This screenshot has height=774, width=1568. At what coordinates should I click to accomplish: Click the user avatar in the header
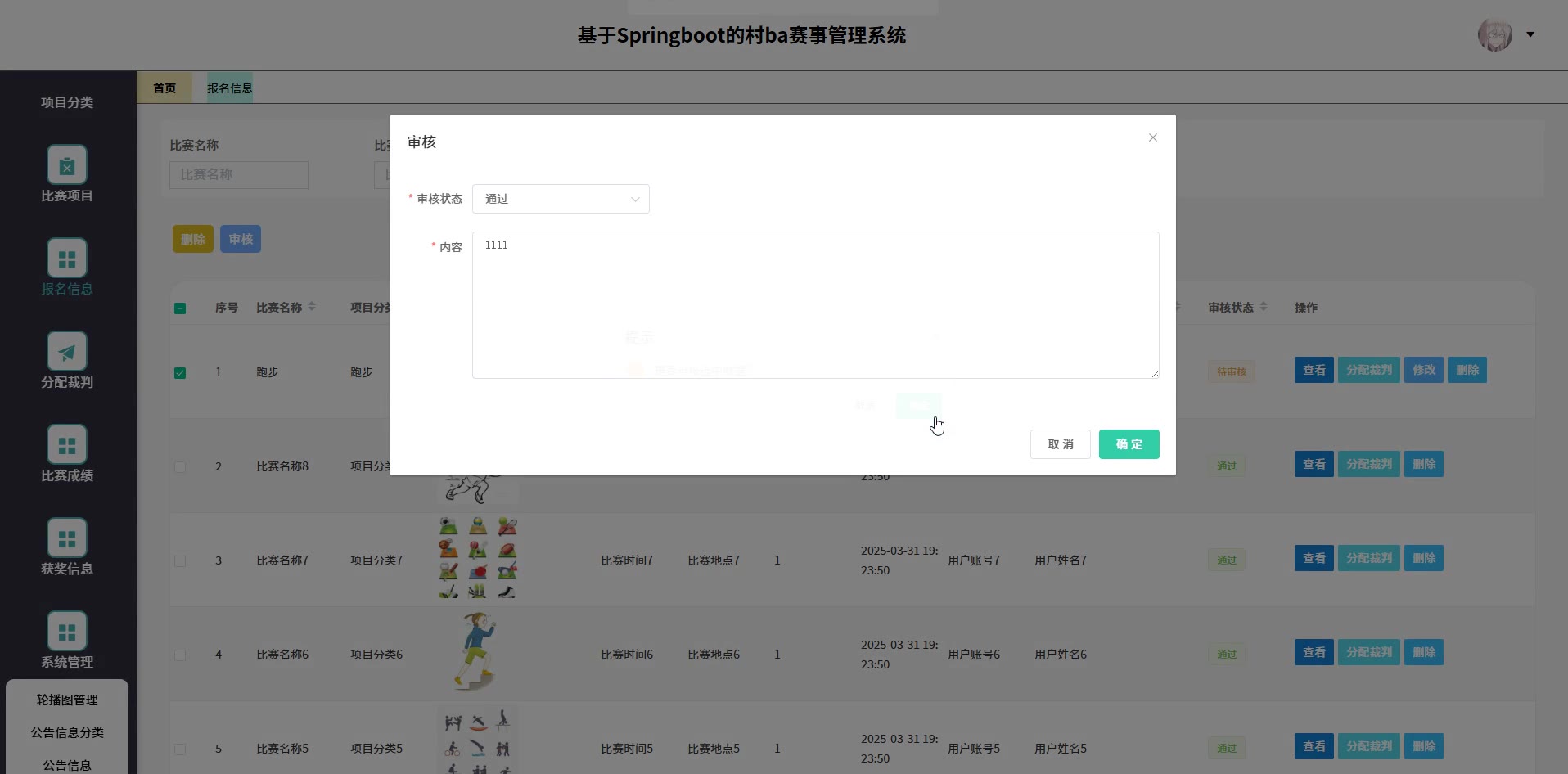(x=1495, y=34)
